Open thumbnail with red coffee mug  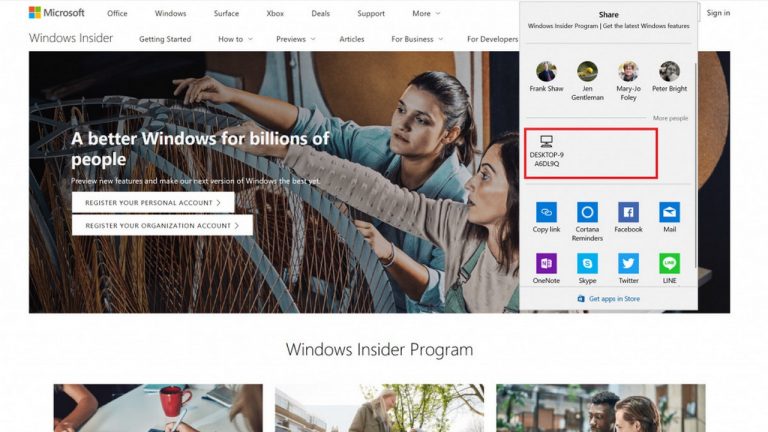pyautogui.click(x=158, y=408)
